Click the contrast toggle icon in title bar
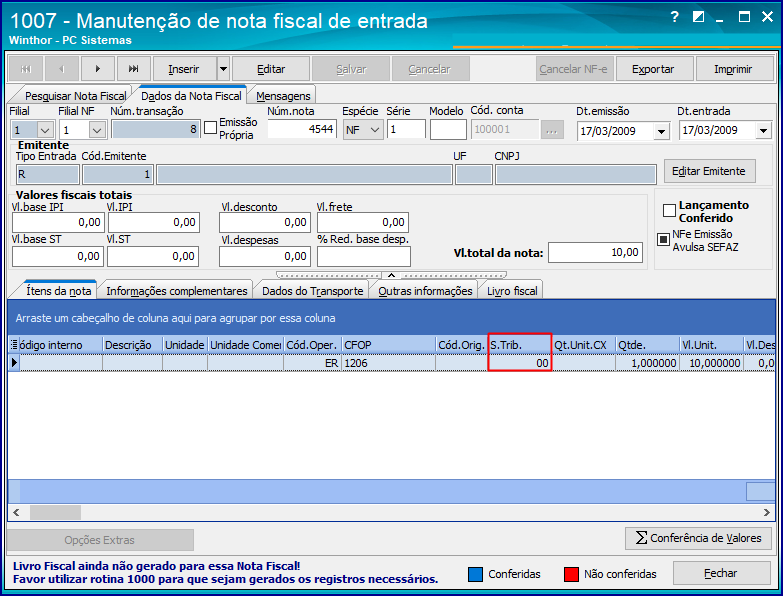The width and height of the screenshot is (783, 596). pyautogui.click(x=698, y=17)
